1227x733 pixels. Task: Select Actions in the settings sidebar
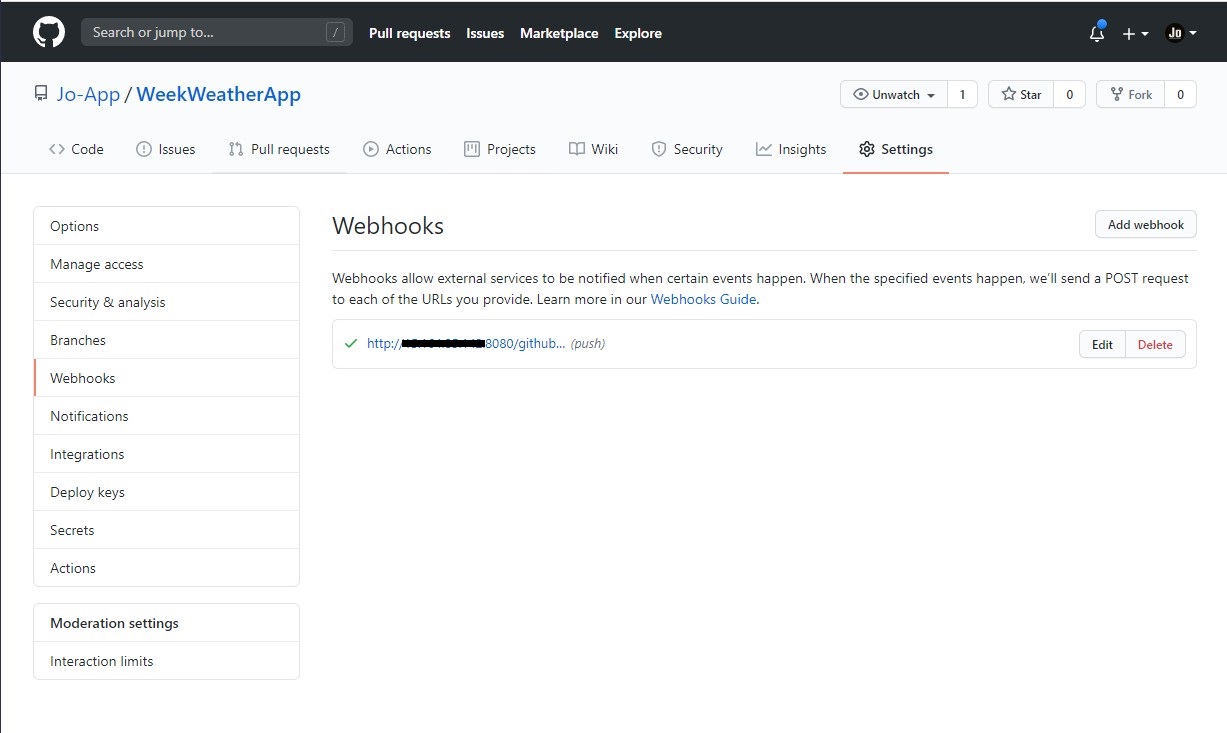point(166,568)
